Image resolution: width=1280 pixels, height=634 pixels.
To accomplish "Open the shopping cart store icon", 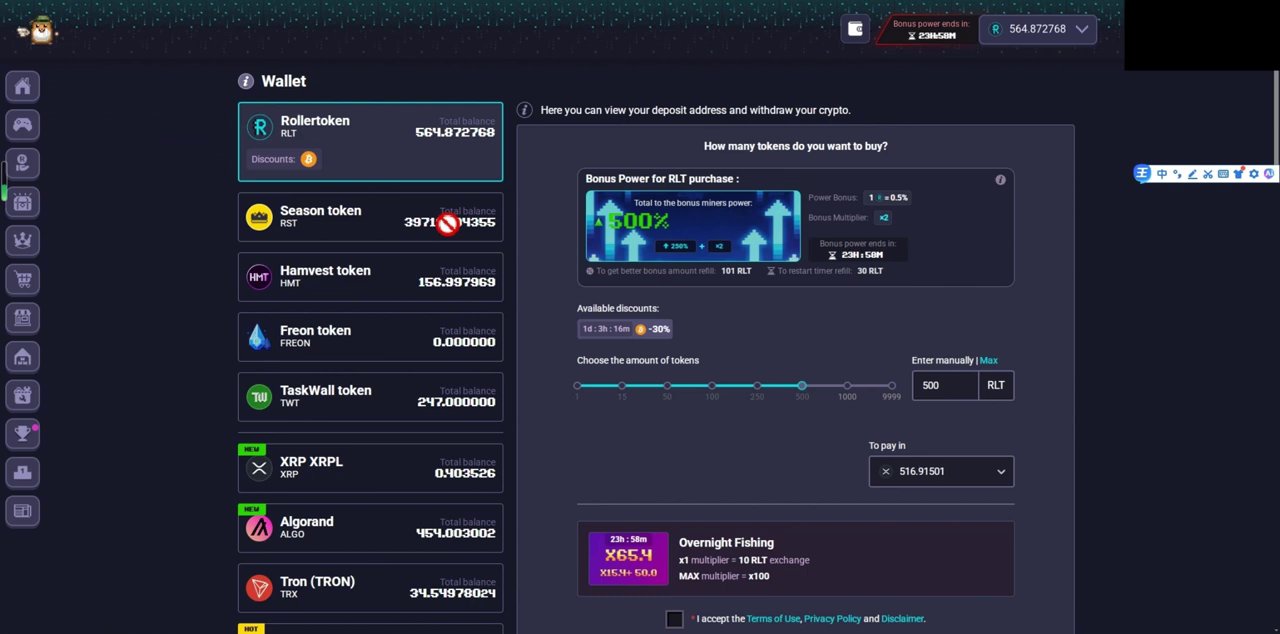I will click(23, 279).
